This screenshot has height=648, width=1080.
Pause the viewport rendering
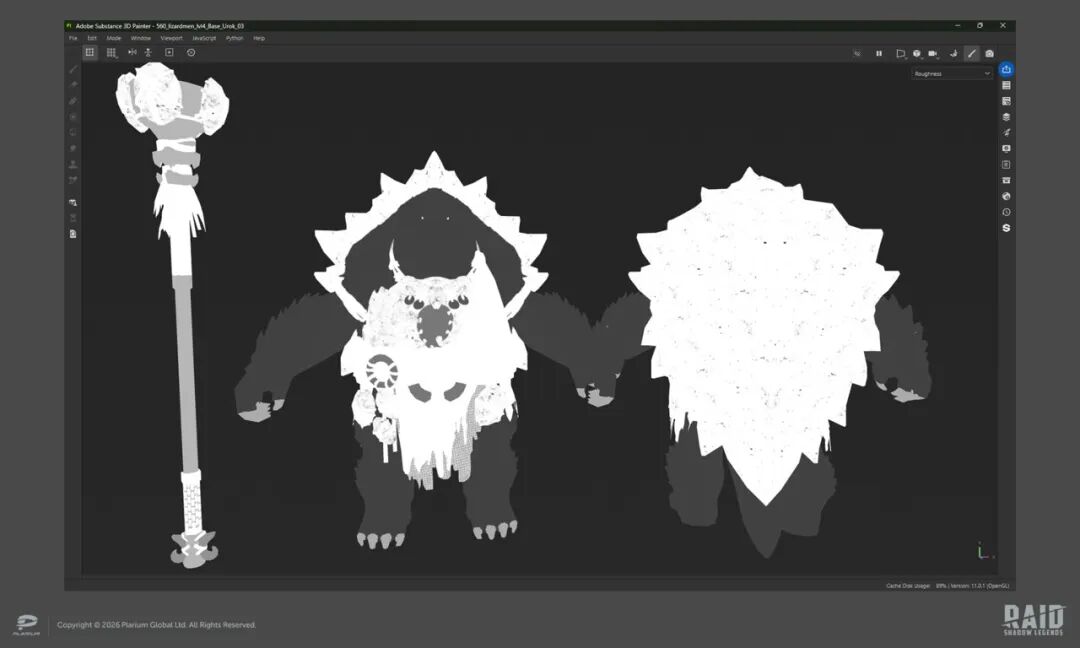click(x=879, y=53)
